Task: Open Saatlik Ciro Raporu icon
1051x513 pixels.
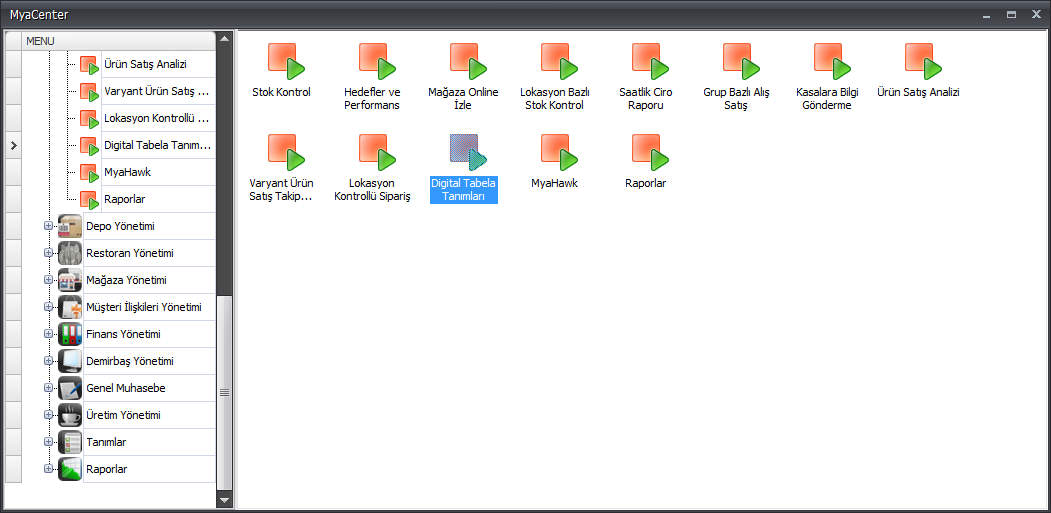Action: pyautogui.click(x=651, y=62)
